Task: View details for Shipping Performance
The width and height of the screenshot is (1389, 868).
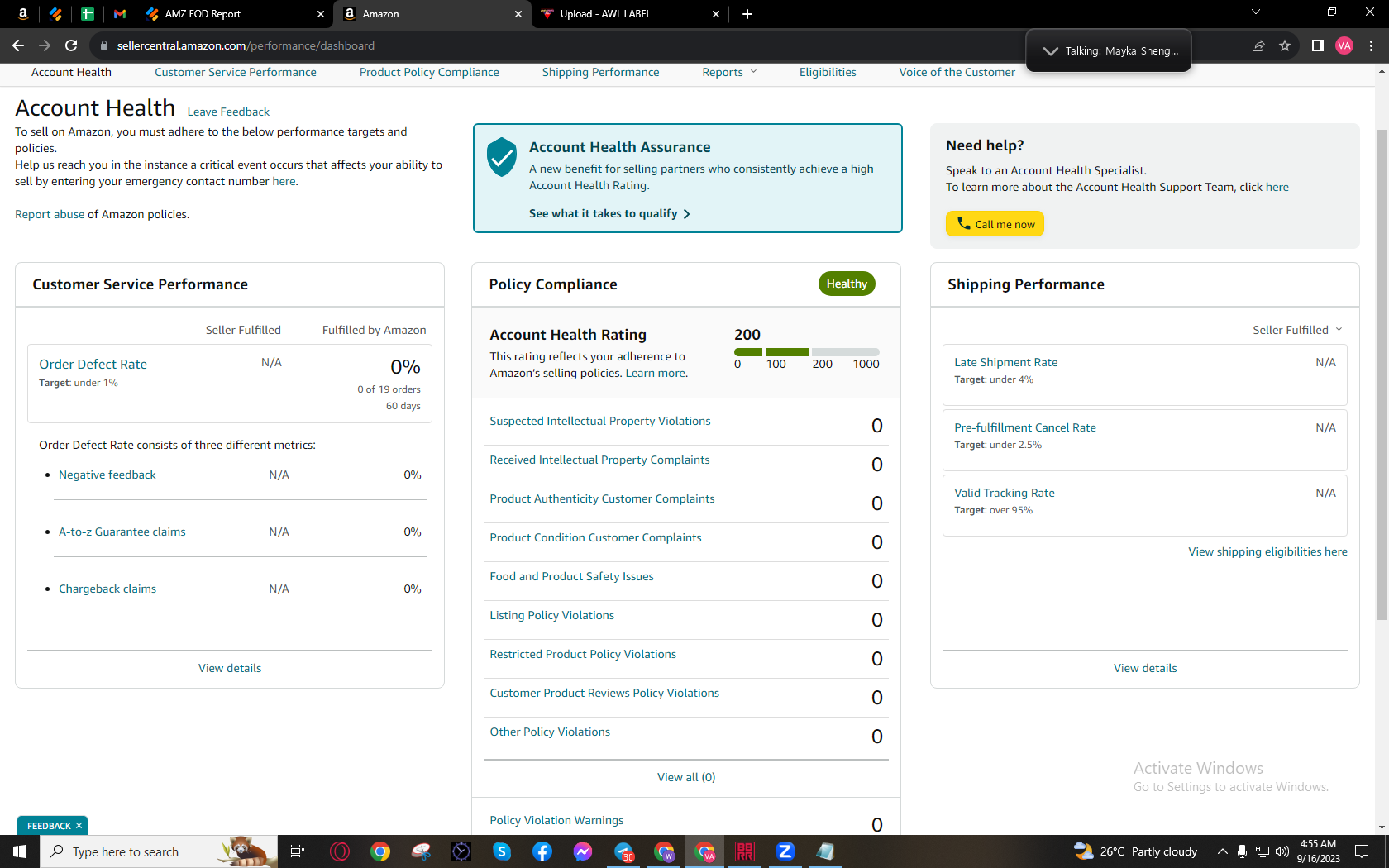Action: [1145, 668]
